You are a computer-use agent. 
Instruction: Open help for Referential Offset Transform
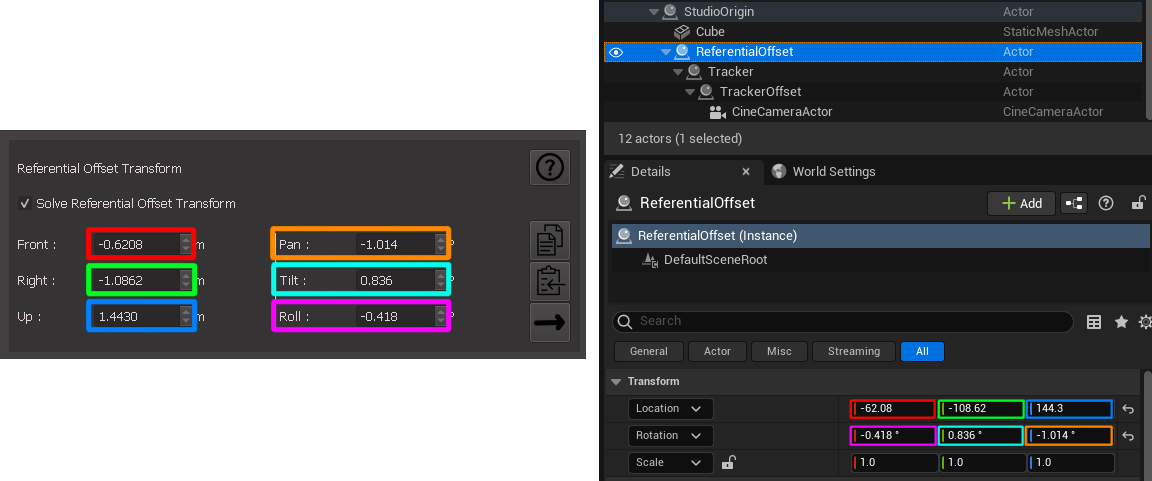point(549,167)
